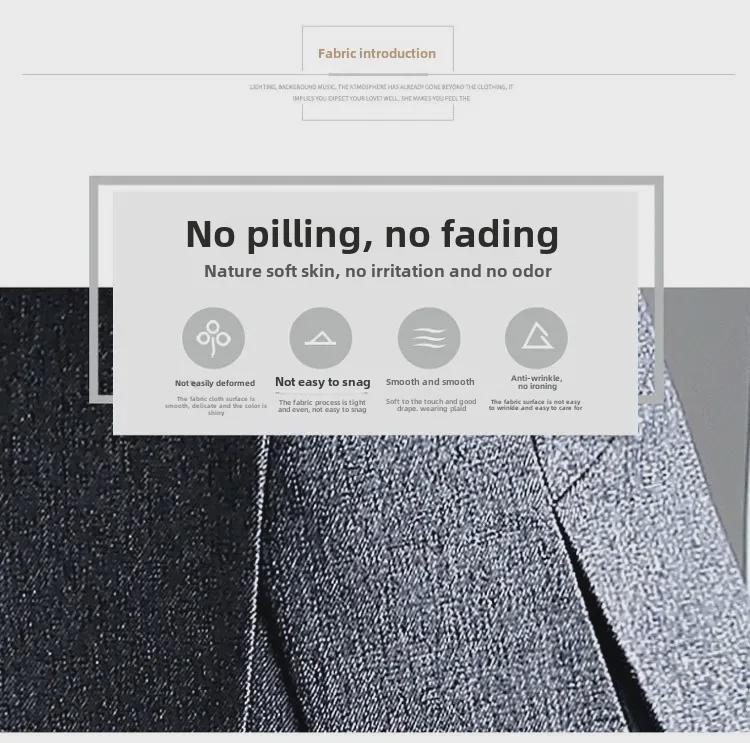This screenshot has width=750, height=743.
Task: Click 'Nature soft skin, no irritation' subtitle
Action: point(378,271)
